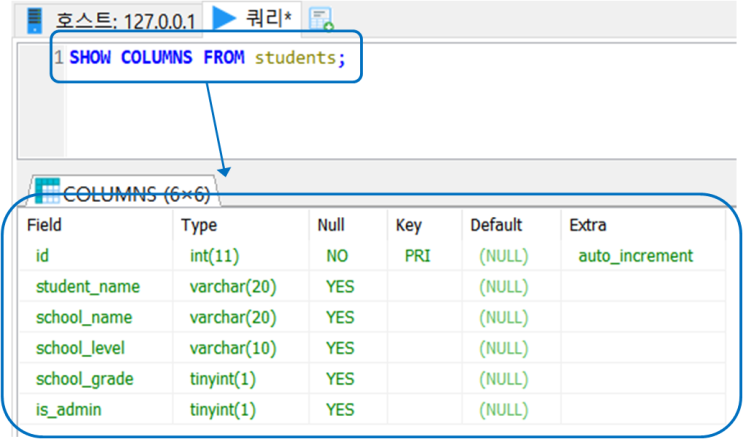The image size is (743, 439).
Task: Sort by the Type column header
Action: click(x=241, y=225)
